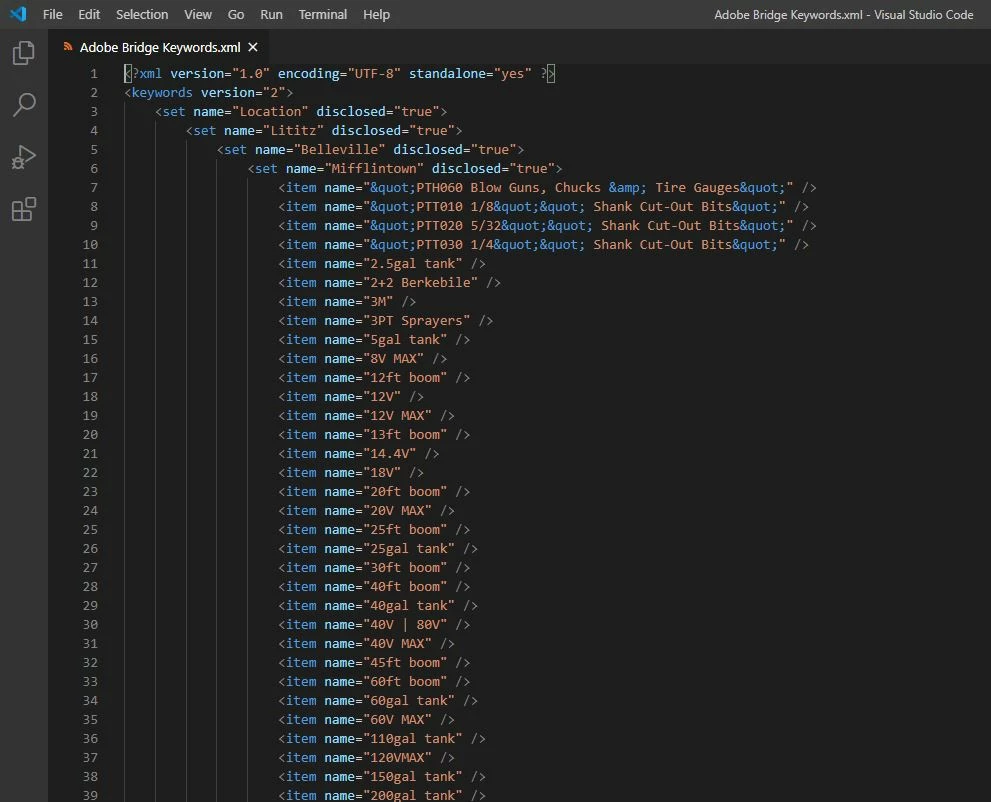This screenshot has height=802, width=991.
Task: Click the "13ft boom" item line
Action: [x=374, y=435]
